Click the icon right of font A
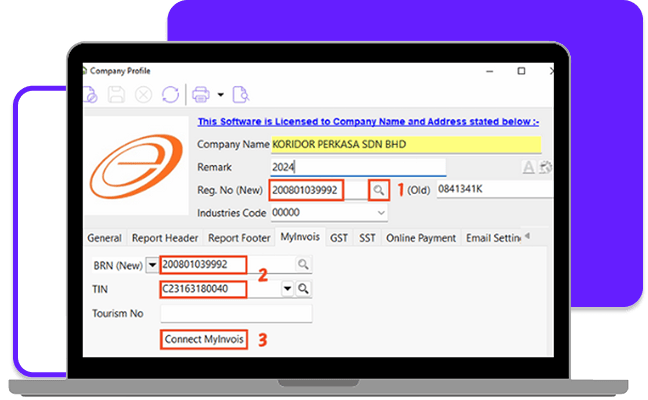The height and width of the screenshot is (400, 648). (546, 167)
